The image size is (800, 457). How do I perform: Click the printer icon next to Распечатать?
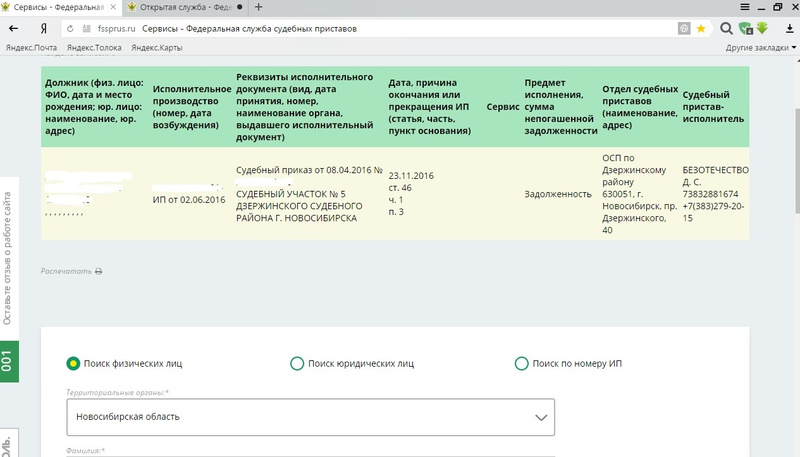98,271
